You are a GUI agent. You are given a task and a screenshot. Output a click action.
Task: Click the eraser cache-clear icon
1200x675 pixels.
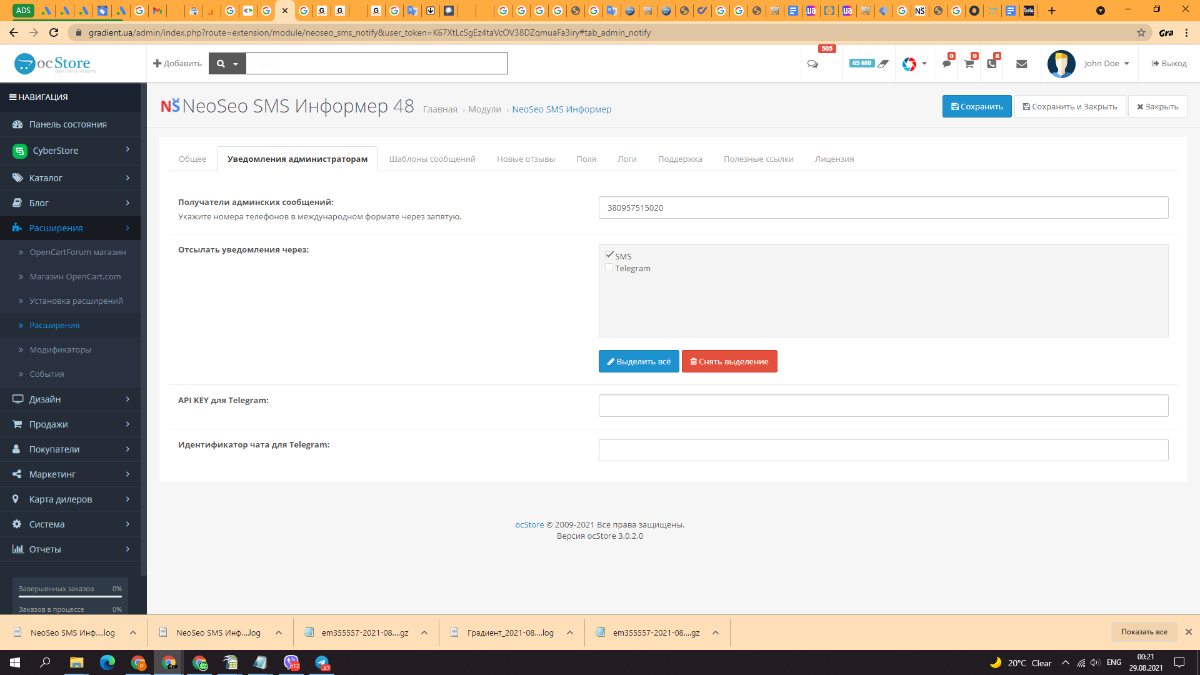(882, 64)
